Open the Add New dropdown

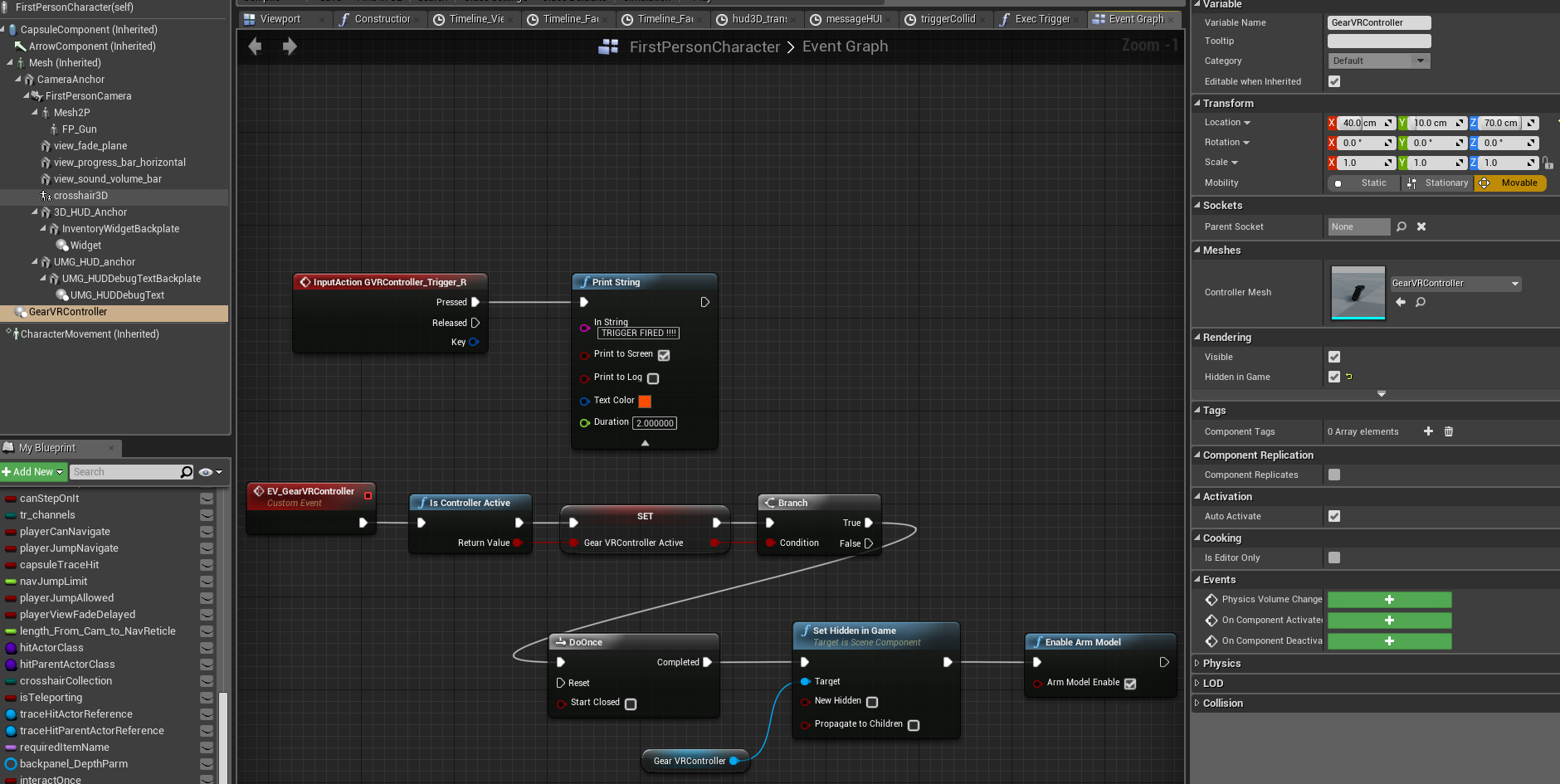tap(32, 472)
